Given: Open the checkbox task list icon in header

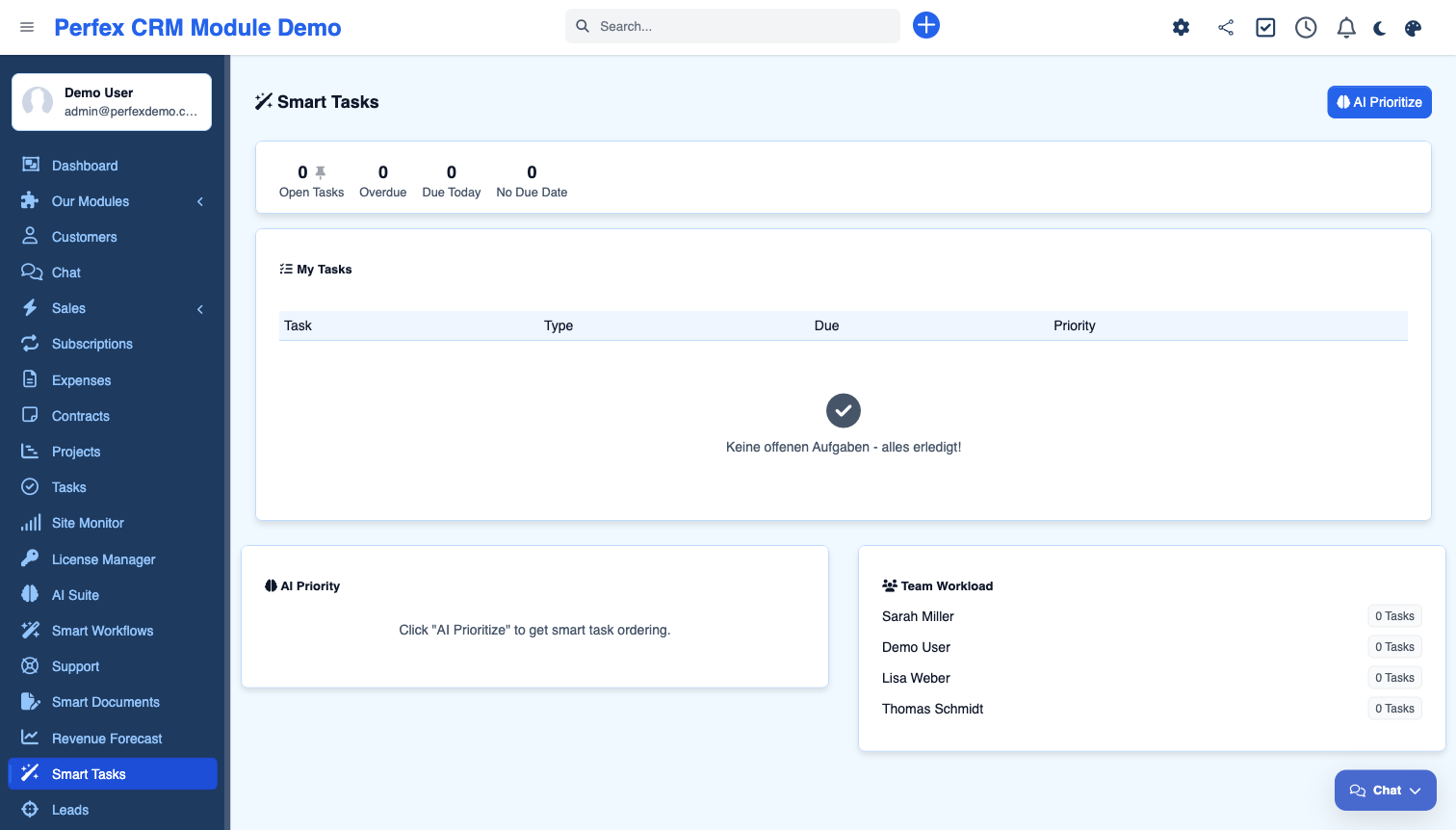Looking at the screenshot, I should 1265,28.
